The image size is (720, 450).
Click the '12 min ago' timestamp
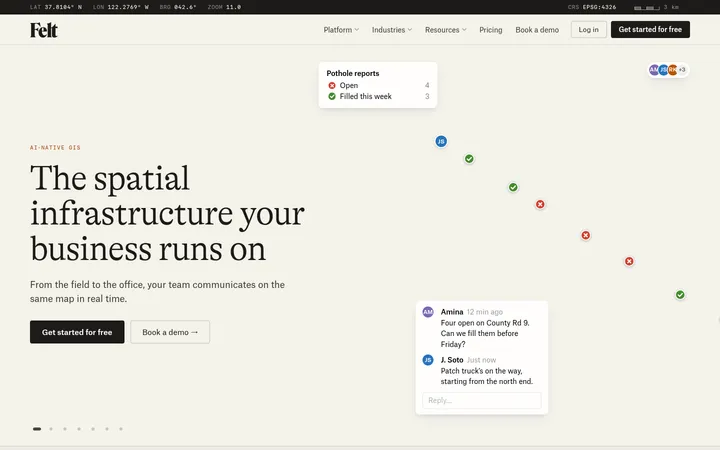(x=485, y=312)
